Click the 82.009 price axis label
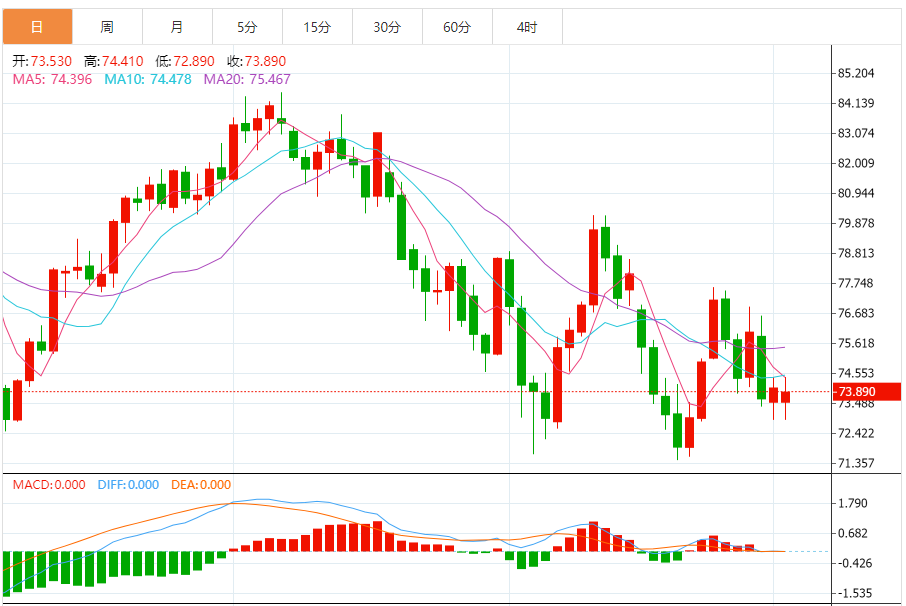This screenshot has width=906, height=606. pos(856,163)
